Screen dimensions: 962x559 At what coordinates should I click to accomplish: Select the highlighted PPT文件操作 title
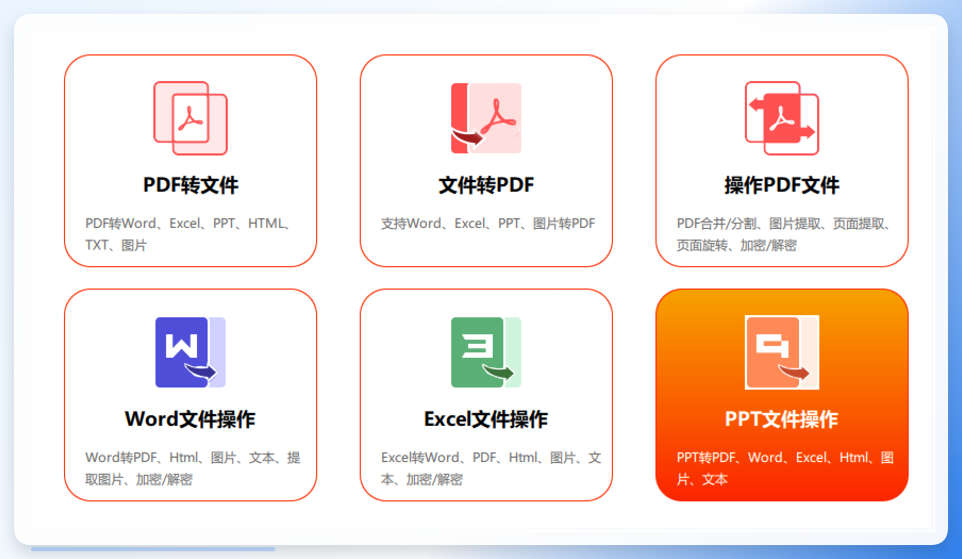pyautogui.click(x=782, y=419)
